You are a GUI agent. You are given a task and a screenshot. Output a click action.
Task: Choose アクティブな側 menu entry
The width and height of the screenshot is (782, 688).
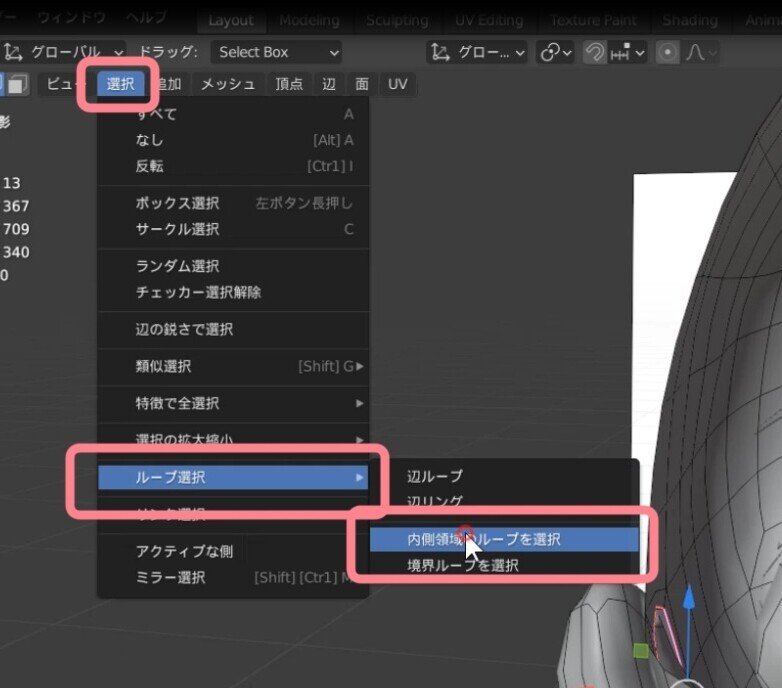coord(233,551)
